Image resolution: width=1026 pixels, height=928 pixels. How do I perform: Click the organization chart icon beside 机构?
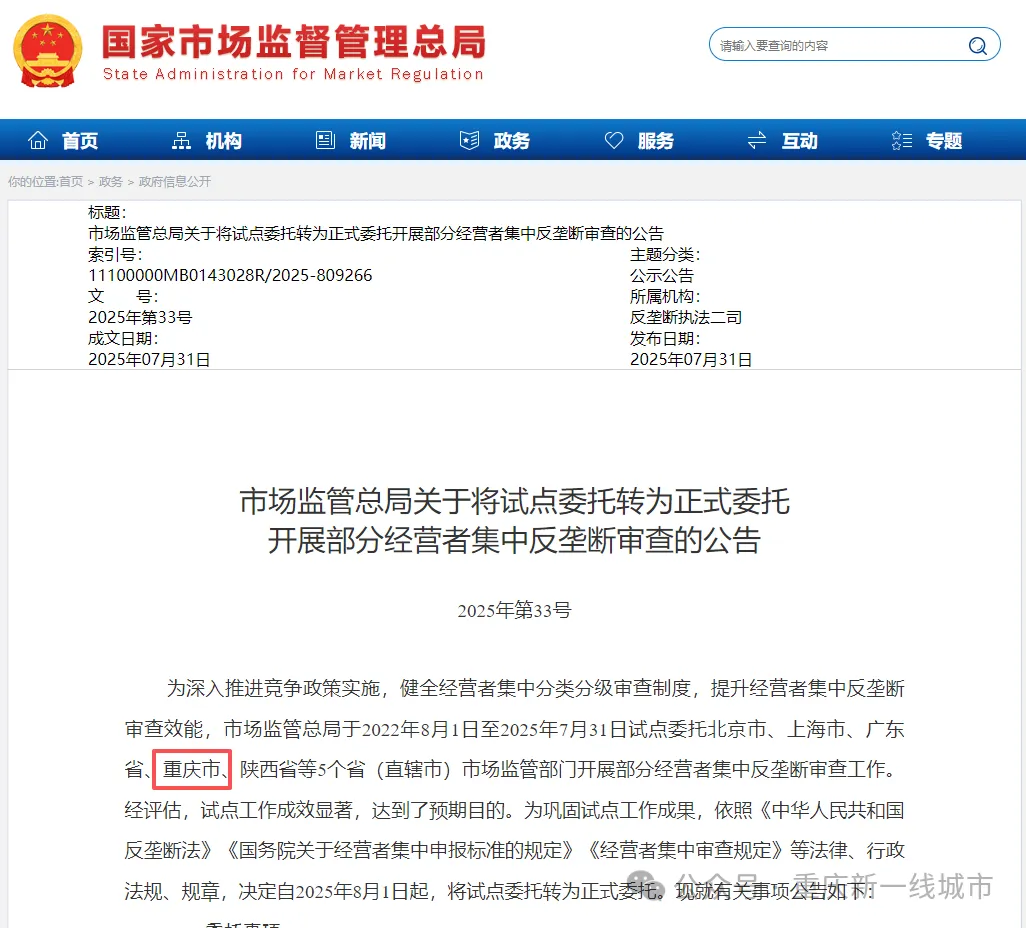click(x=180, y=140)
